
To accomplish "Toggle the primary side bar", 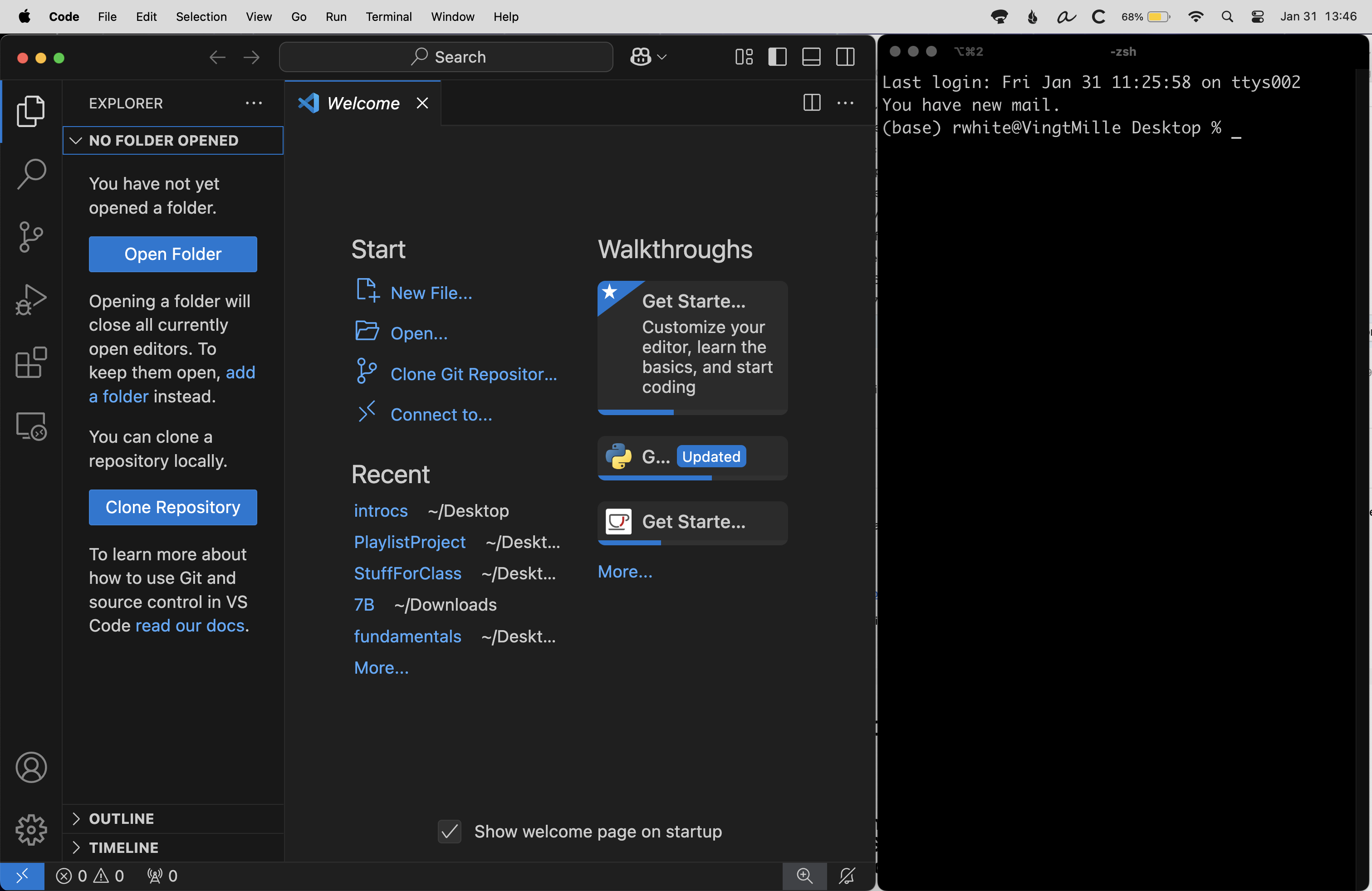I will [777, 56].
